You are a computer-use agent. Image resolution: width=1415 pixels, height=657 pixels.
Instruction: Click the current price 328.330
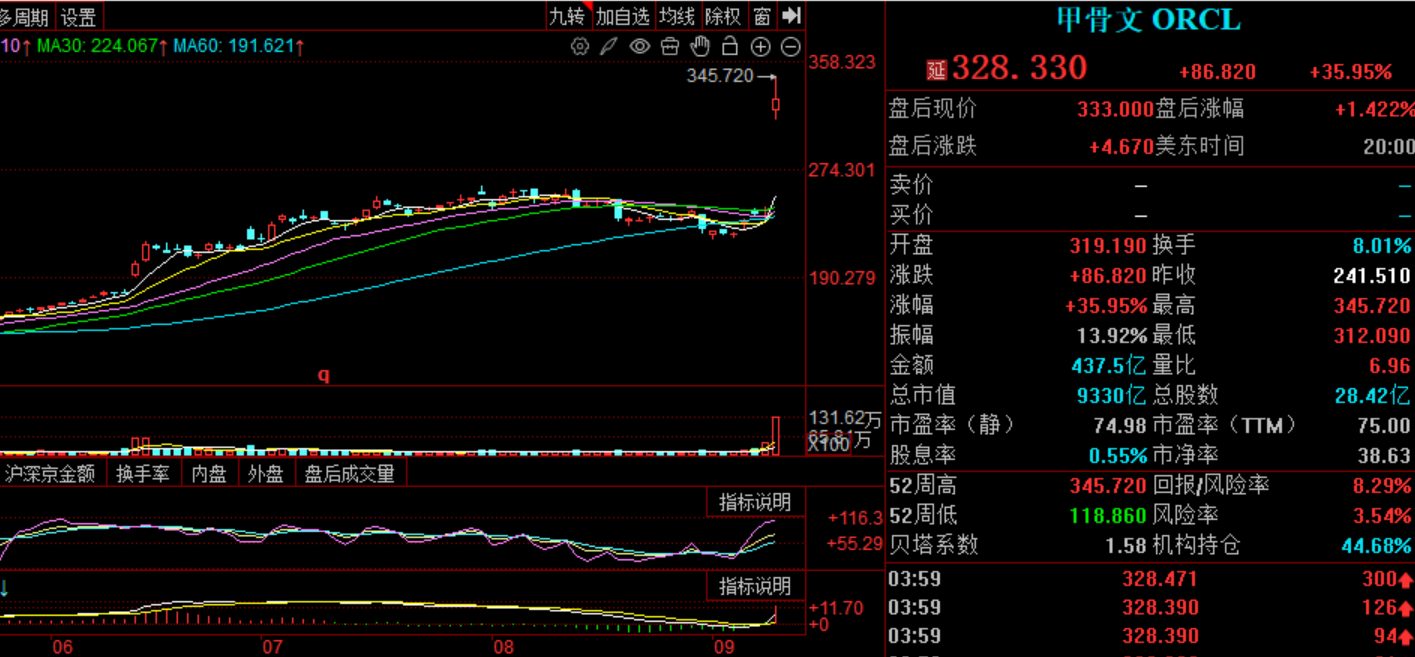pos(1019,68)
